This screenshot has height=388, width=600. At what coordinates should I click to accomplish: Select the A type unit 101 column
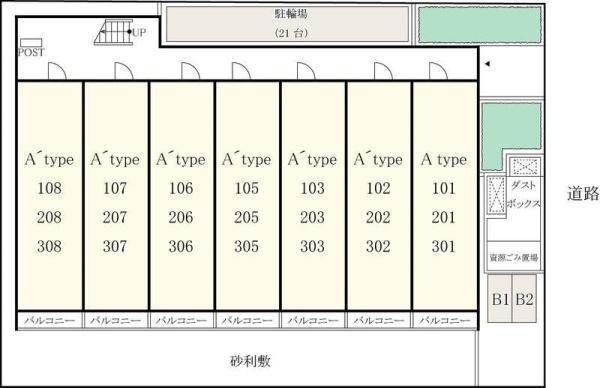coord(445,196)
